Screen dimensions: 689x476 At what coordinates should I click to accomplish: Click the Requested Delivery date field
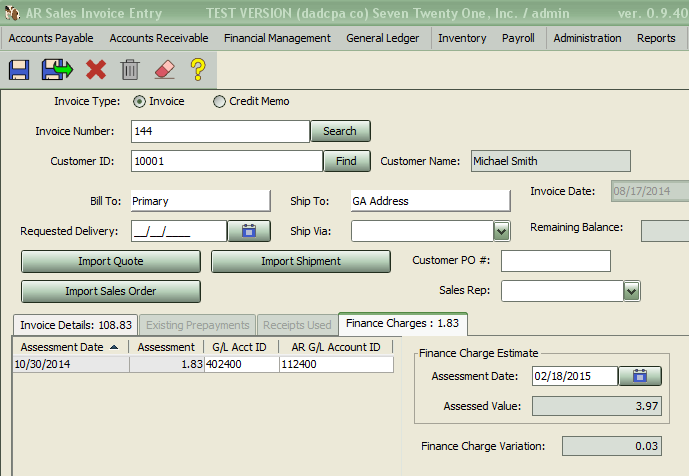coord(179,231)
